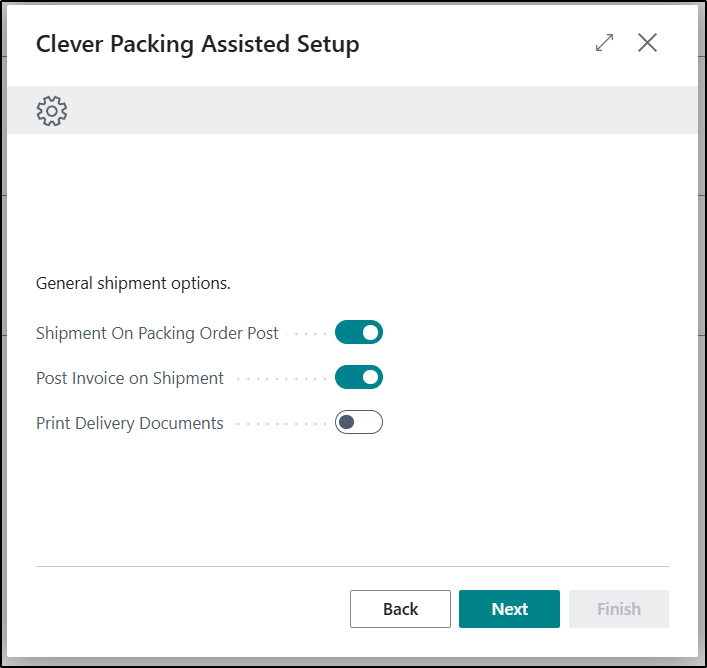Image resolution: width=707 pixels, height=668 pixels.
Task: Proceed with the Next button
Action: [509, 609]
